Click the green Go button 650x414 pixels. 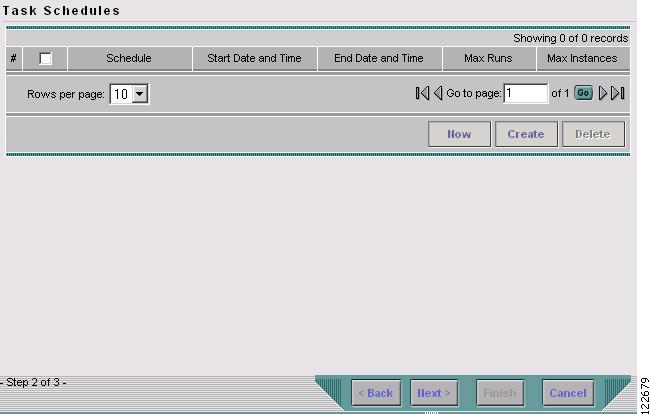pyautogui.click(x=583, y=93)
